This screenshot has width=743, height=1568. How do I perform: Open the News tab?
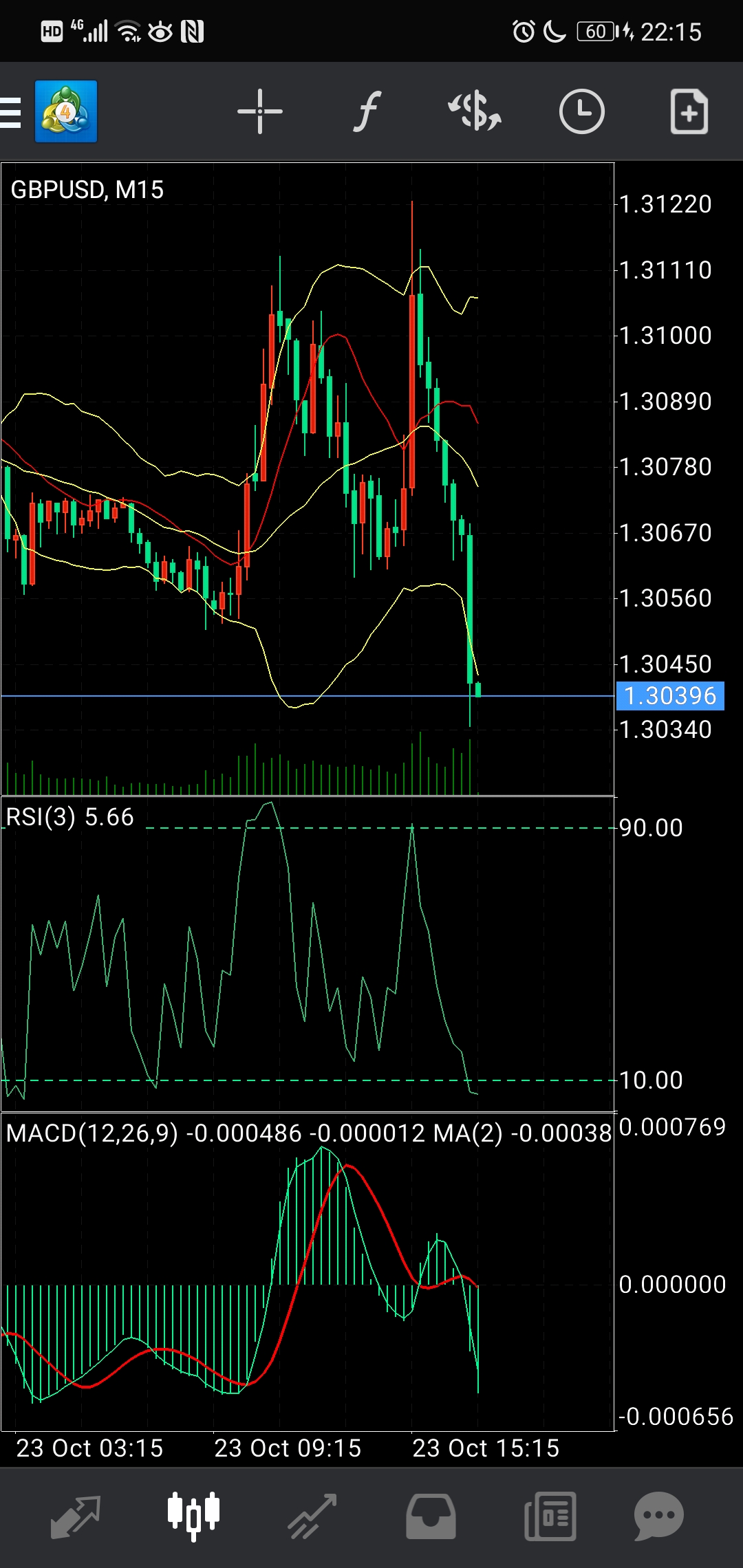(550, 1516)
